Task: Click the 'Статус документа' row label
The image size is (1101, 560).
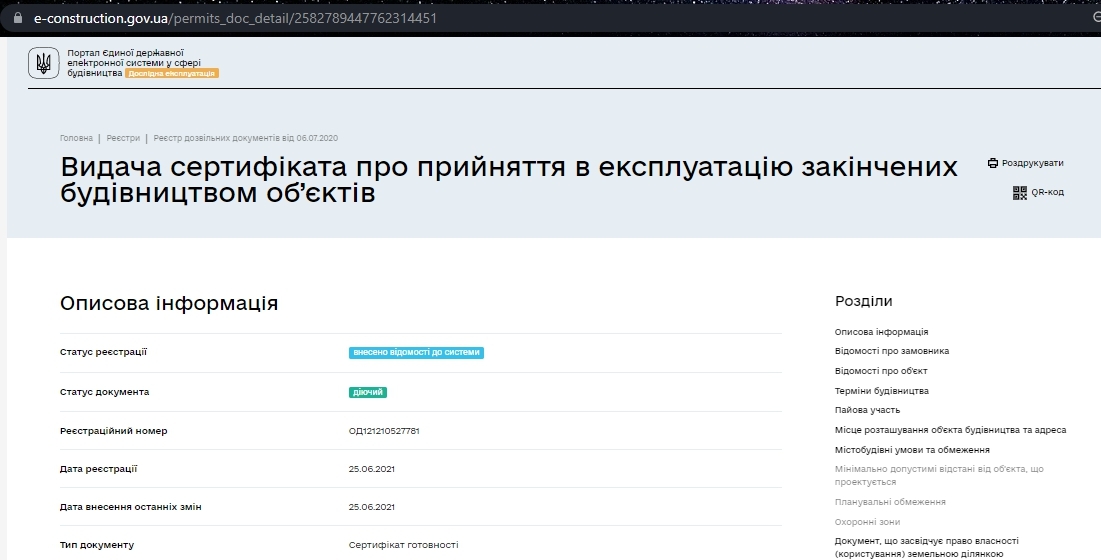Action: pos(105,392)
